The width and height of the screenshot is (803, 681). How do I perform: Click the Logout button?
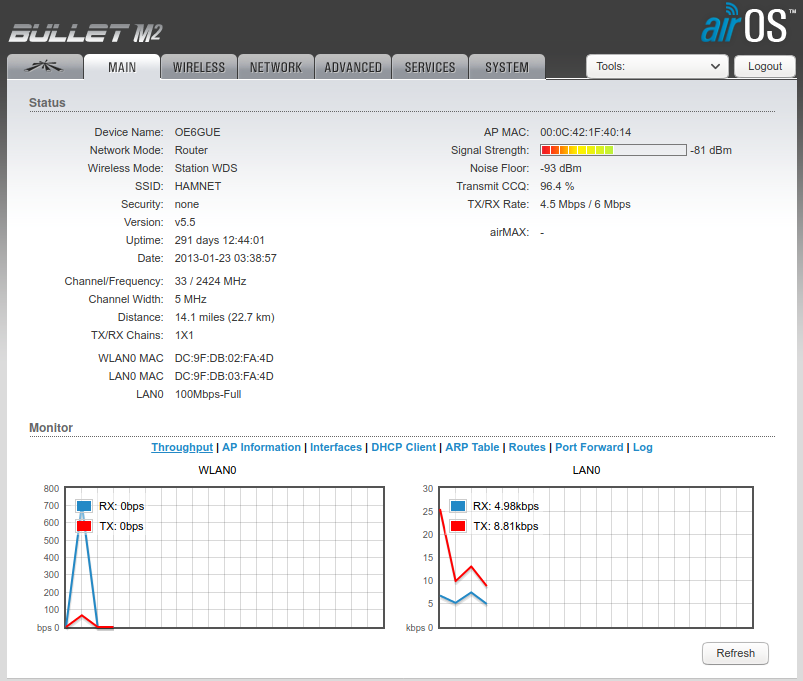click(765, 67)
